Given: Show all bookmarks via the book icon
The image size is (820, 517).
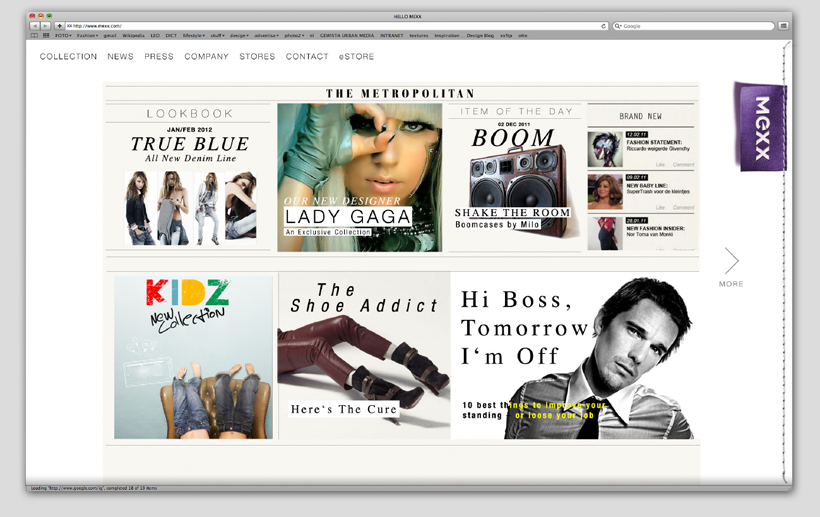Looking at the screenshot, I should (x=35, y=36).
